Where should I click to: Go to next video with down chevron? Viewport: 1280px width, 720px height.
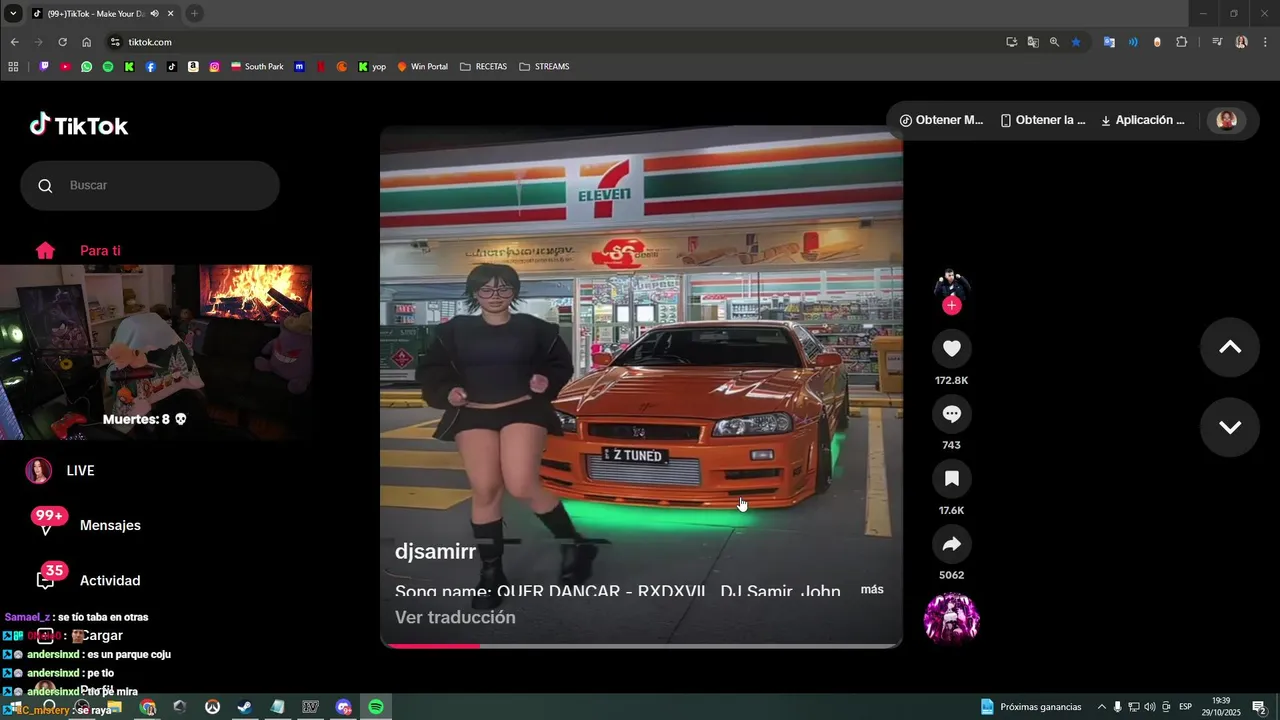[1230, 427]
